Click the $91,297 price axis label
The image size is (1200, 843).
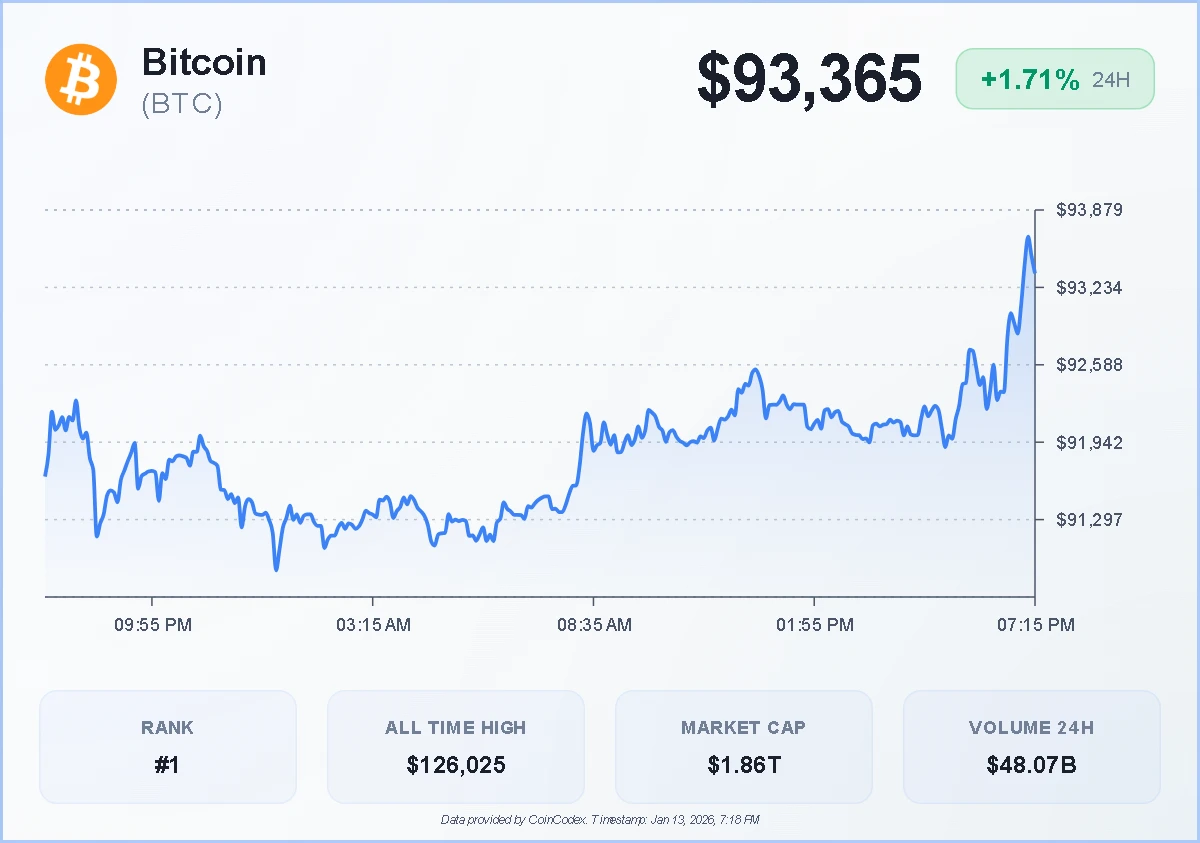point(1089,519)
